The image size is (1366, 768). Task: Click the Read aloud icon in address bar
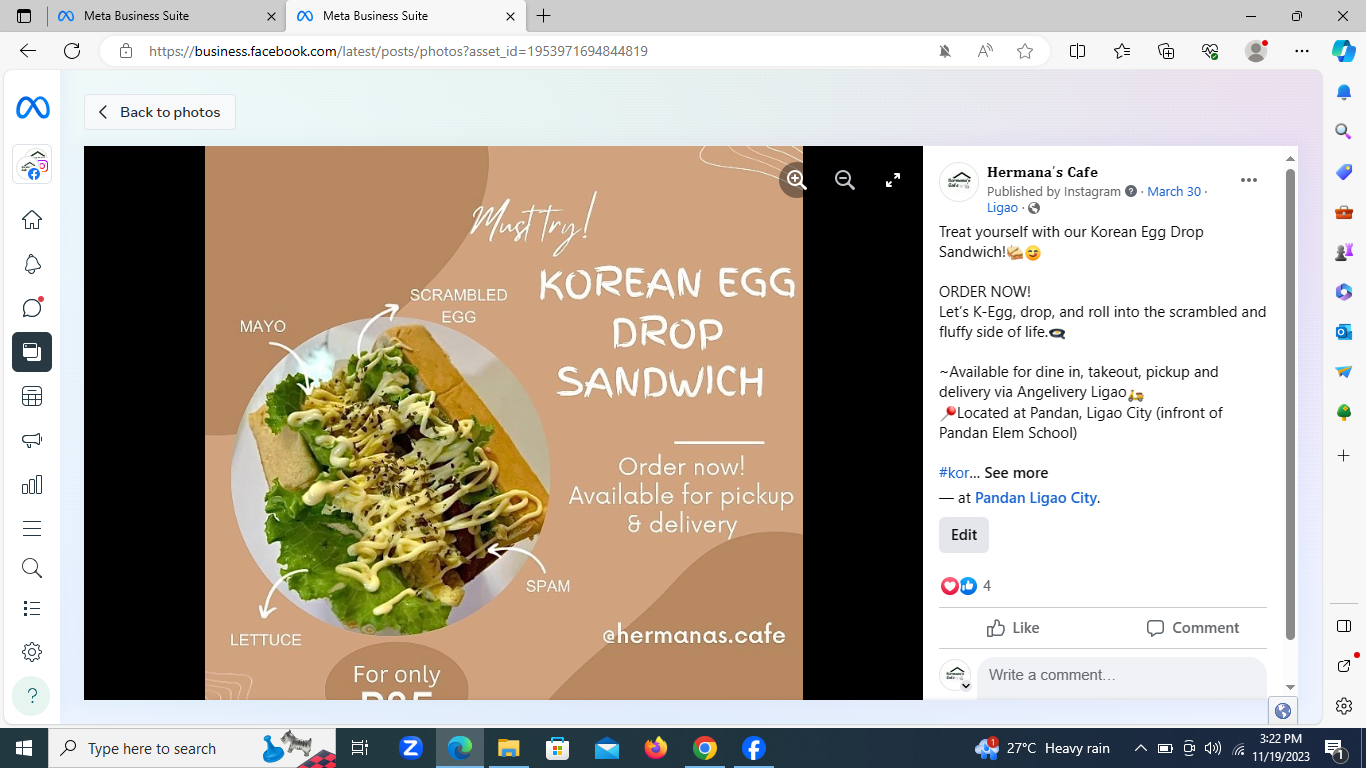click(985, 51)
